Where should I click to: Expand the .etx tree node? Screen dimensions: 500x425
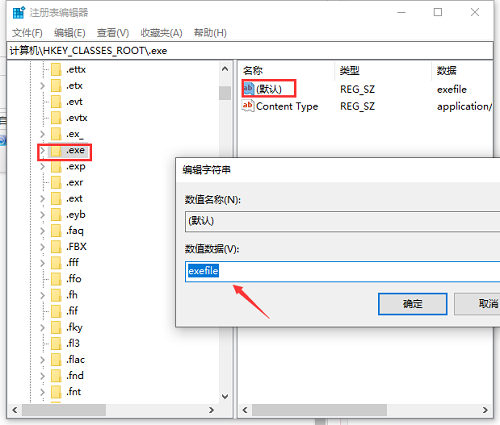(x=42, y=86)
